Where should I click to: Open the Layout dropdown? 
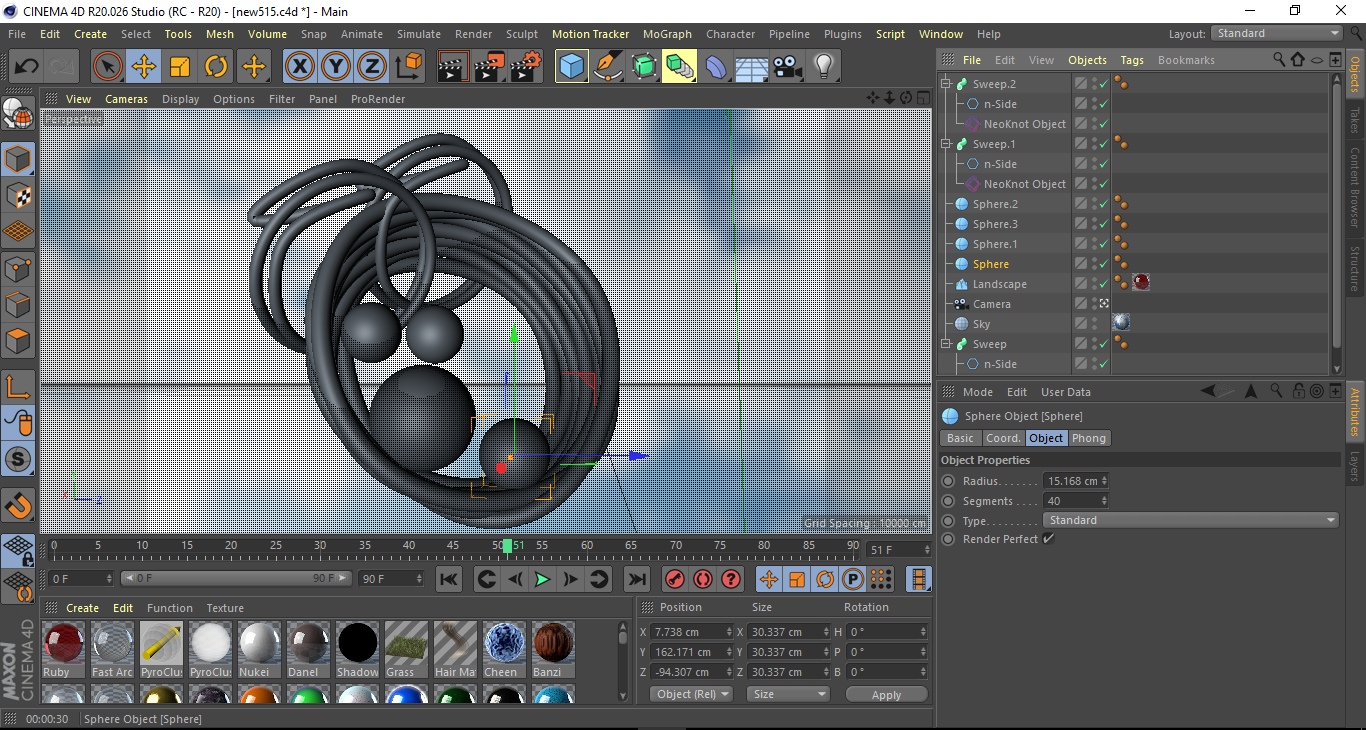click(1276, 33)
